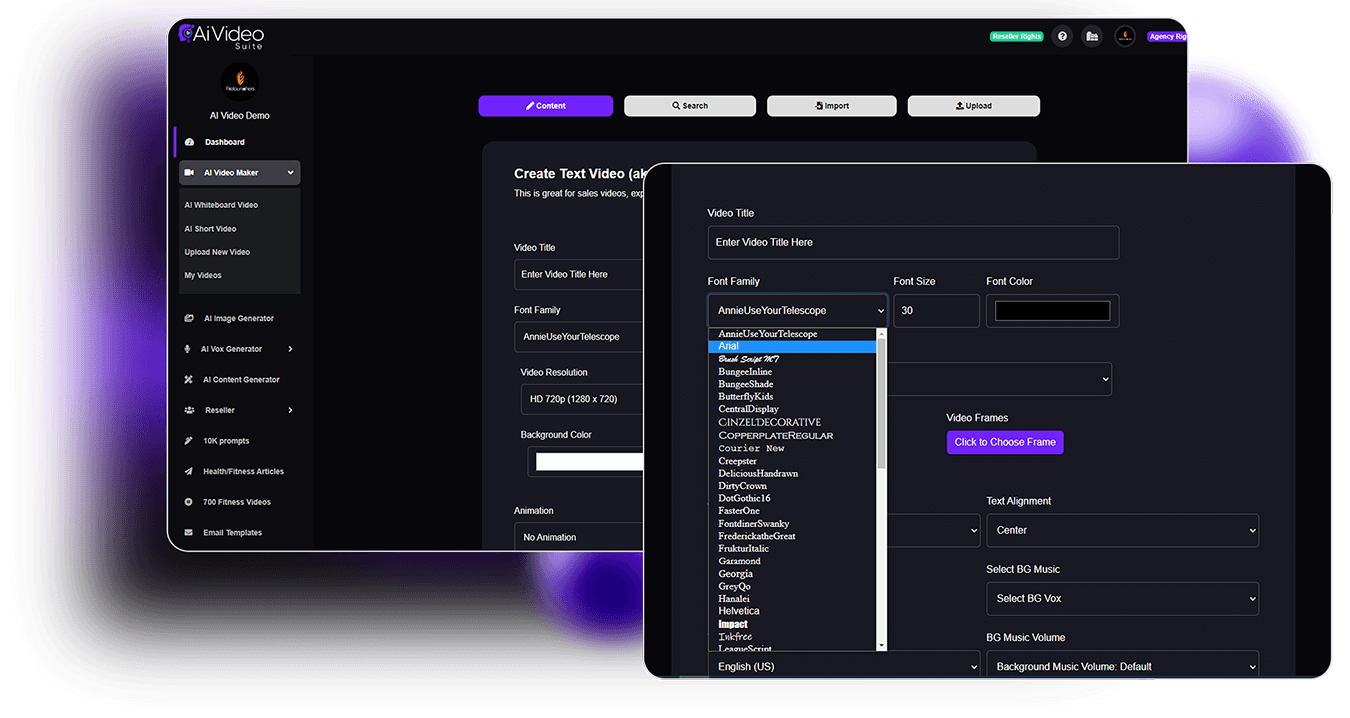Click the Health/Fitness Articles icon

coord(189,472)
